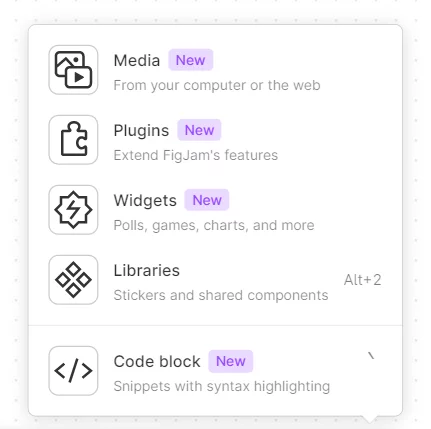Click the New badge next to Code block
The image size is (431, 429).
(231, 361)
